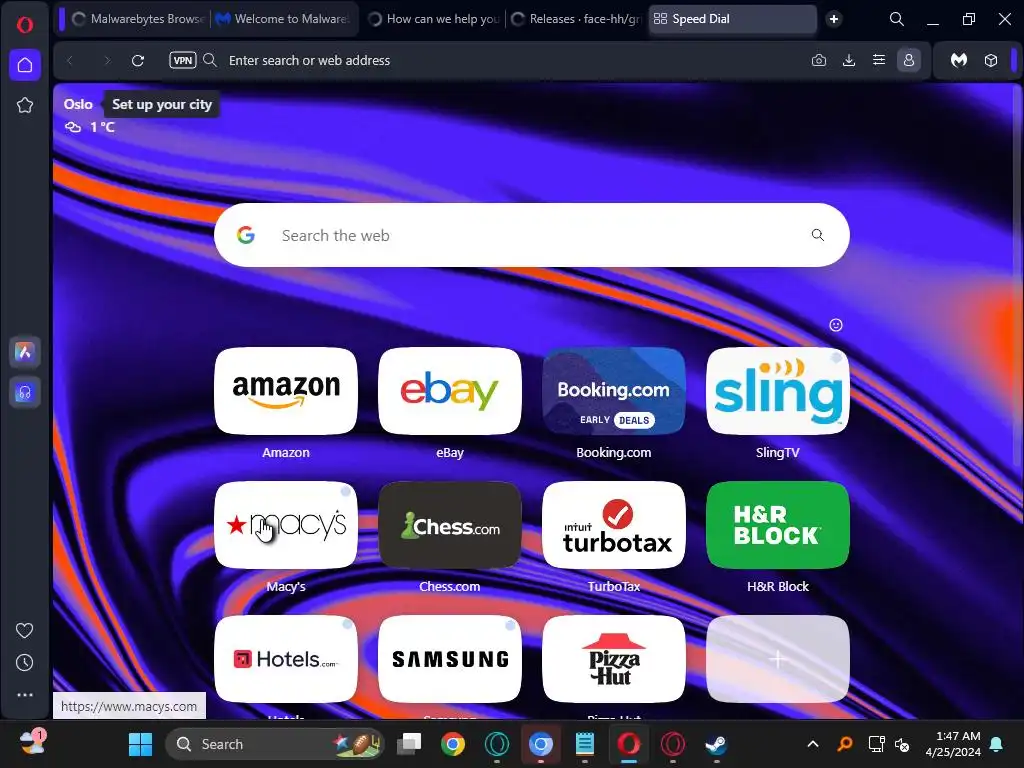
Task: Open the Home sidebar button
Action: [x=25, y=65]
